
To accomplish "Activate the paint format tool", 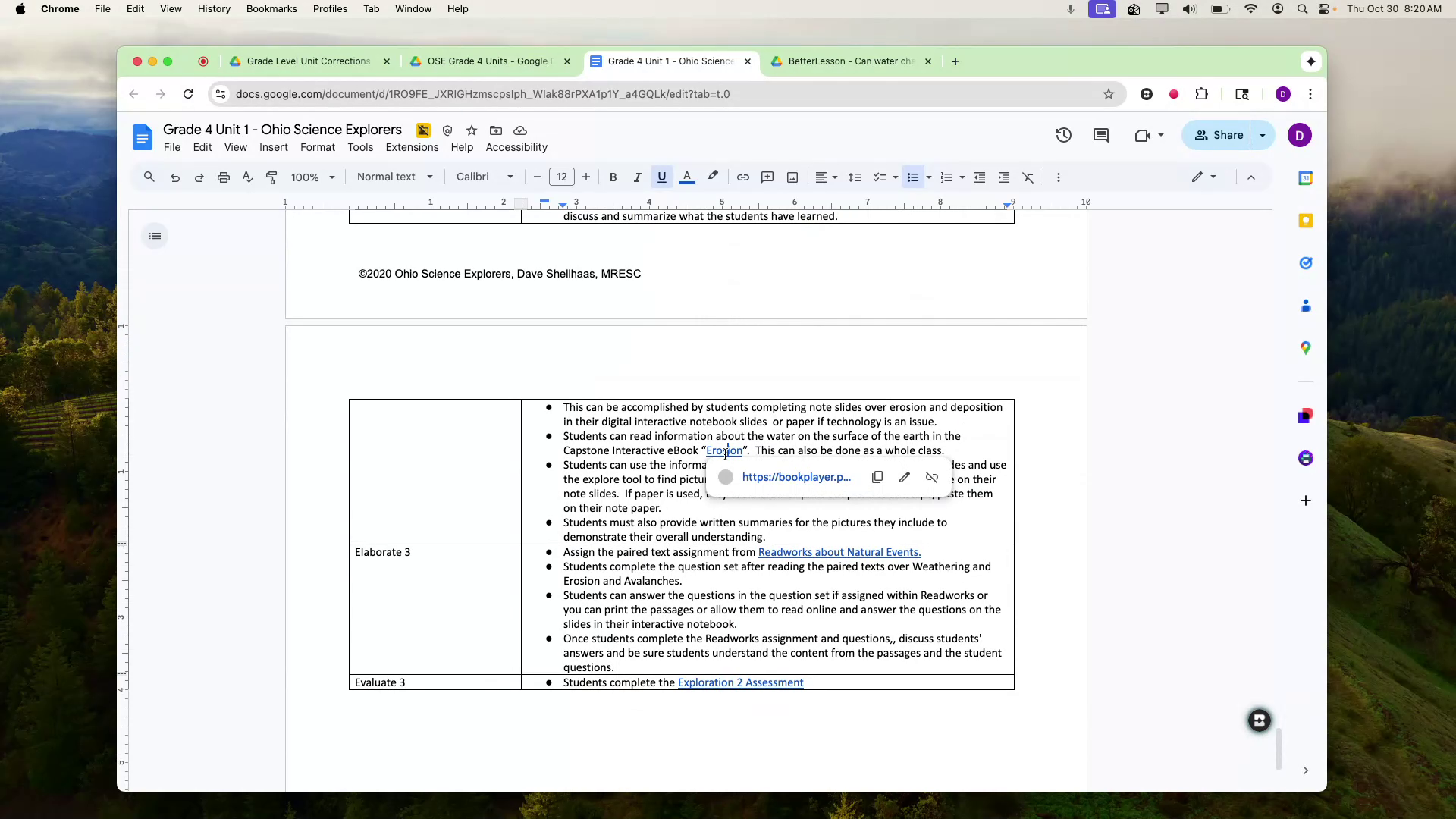I will (x=271, y=177).
